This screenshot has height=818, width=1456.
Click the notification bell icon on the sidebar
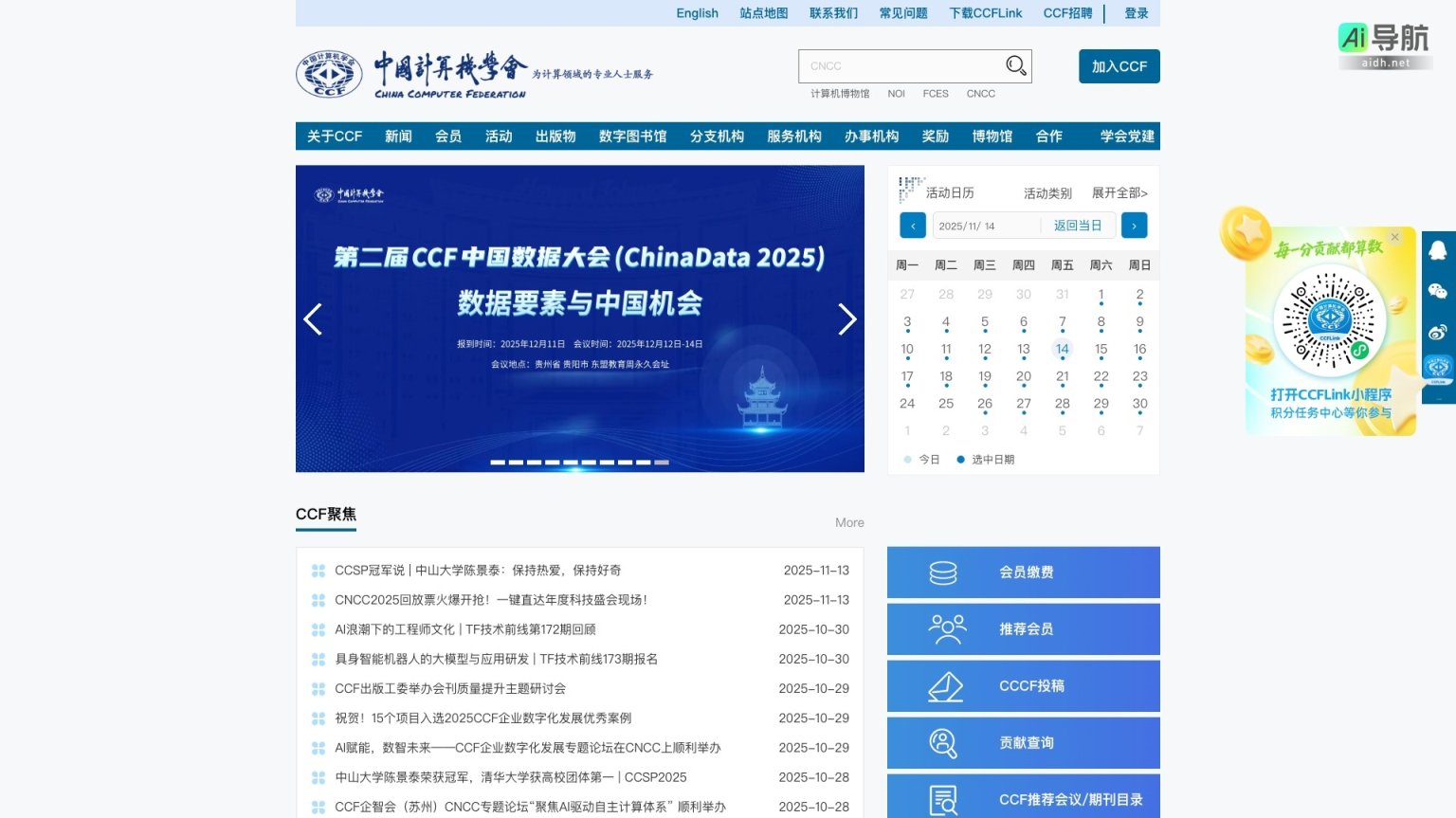click(1439, 250)
